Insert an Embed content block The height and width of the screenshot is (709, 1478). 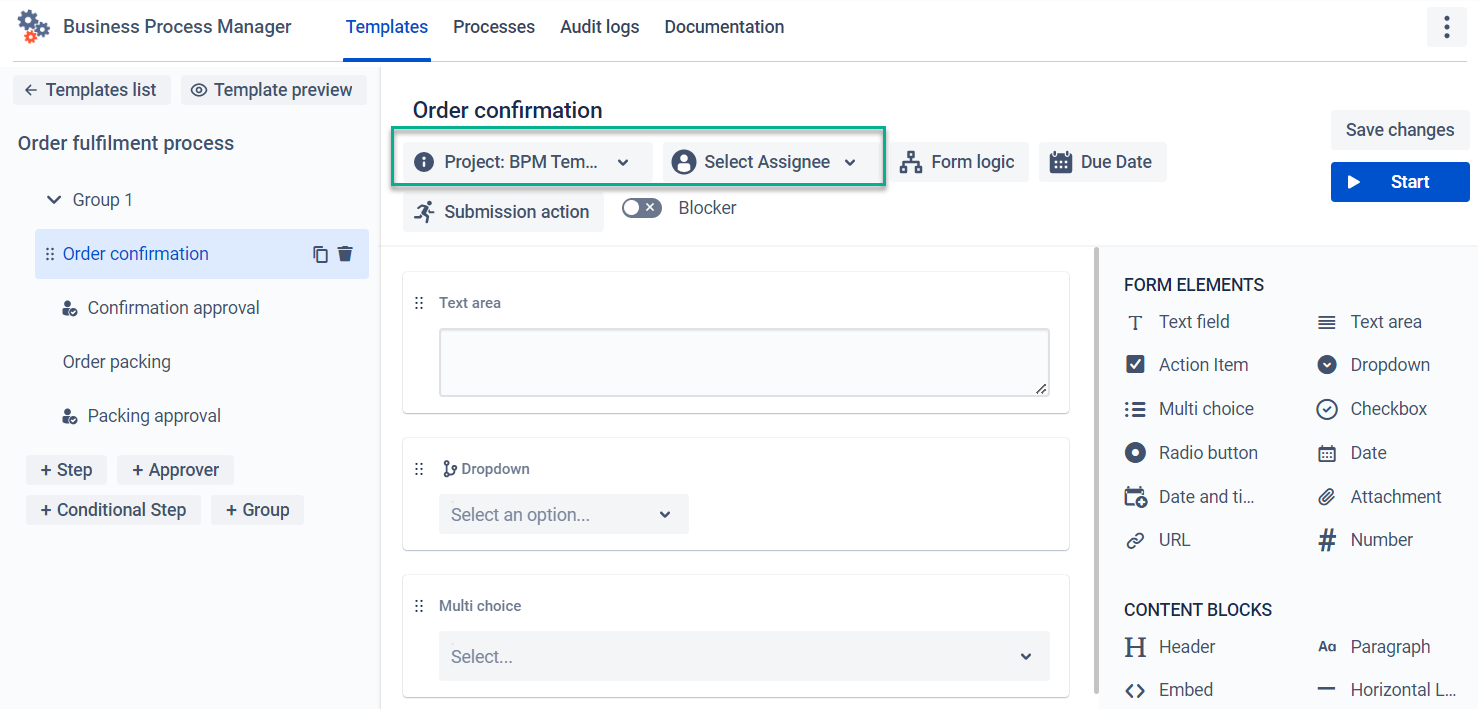pos(1168,690)
